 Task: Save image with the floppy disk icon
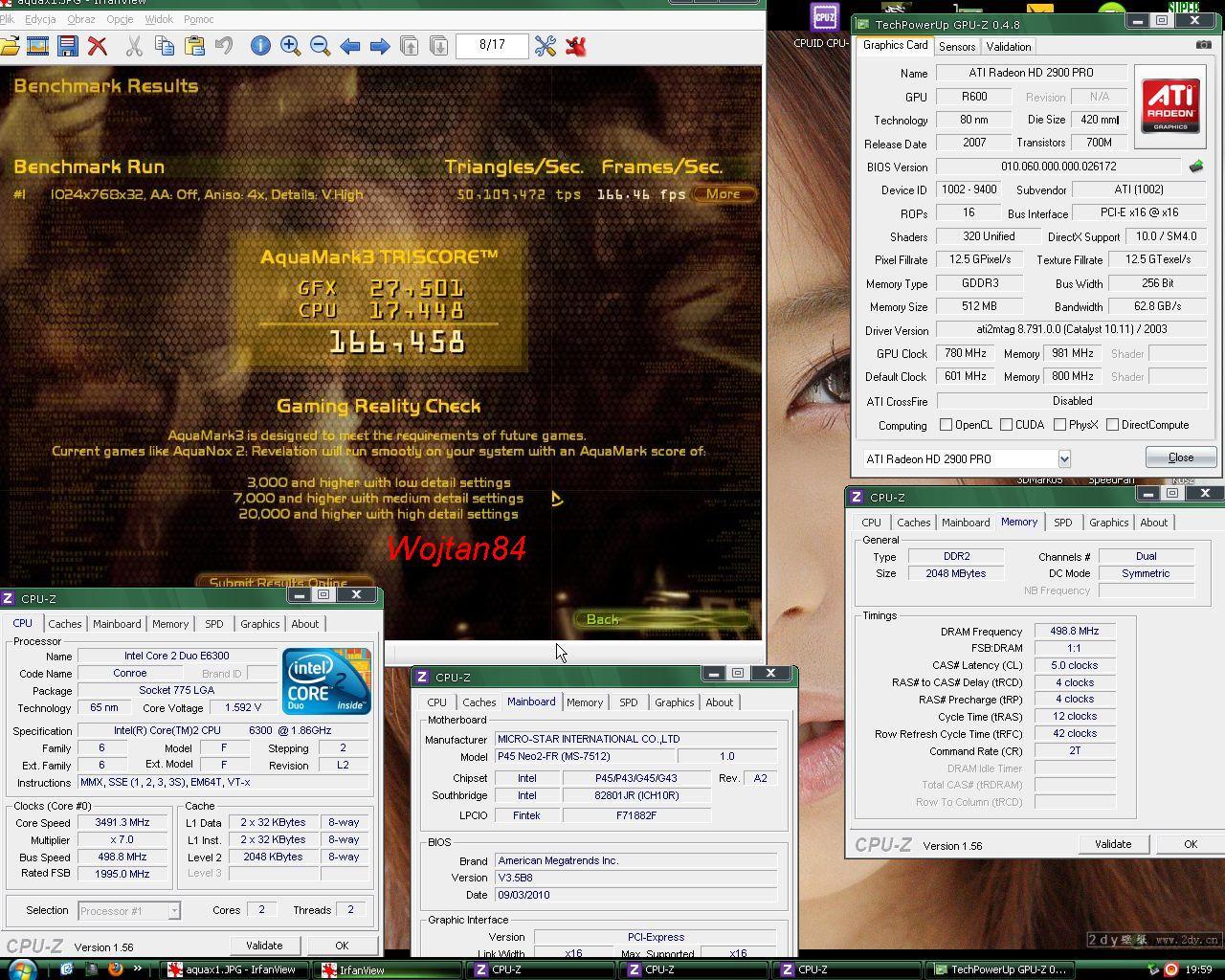pyautogui.click(x=67, y=45)
